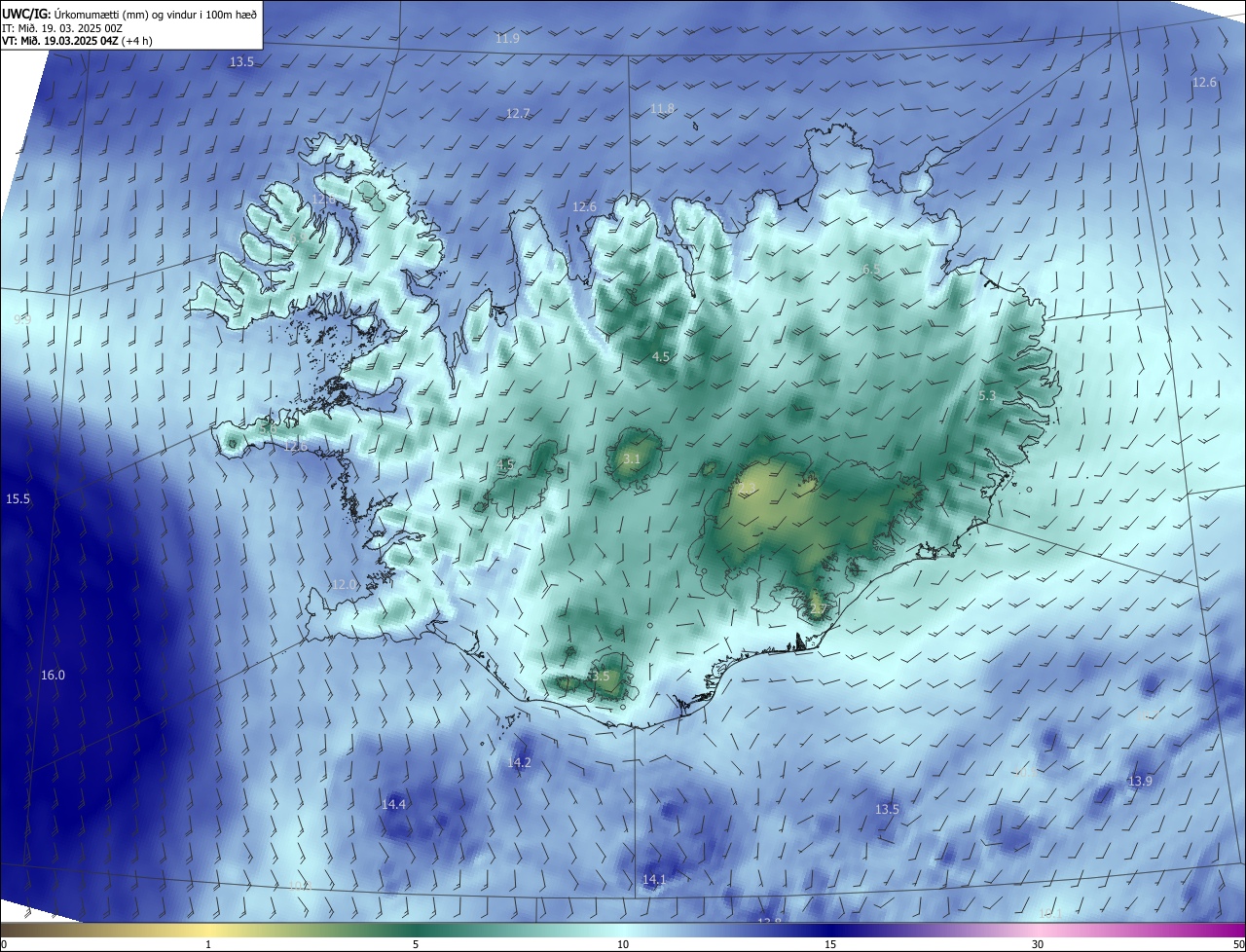Click the 12.6 value by the Snæfellsnes peninsula
The height and width of the screenshot is (952, 1246).
tap(295, 447)
